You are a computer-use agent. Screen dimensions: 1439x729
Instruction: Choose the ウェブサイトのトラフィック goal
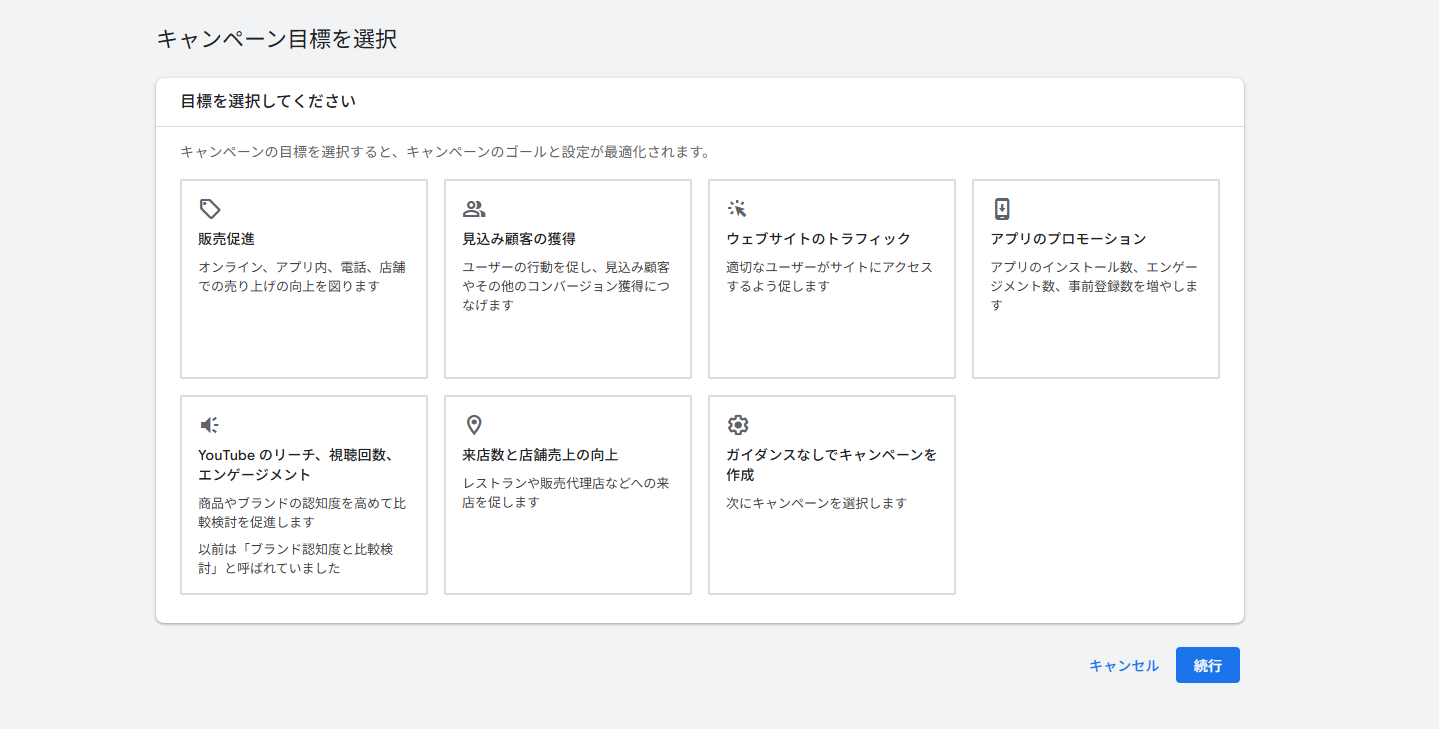tap(832, 279)
